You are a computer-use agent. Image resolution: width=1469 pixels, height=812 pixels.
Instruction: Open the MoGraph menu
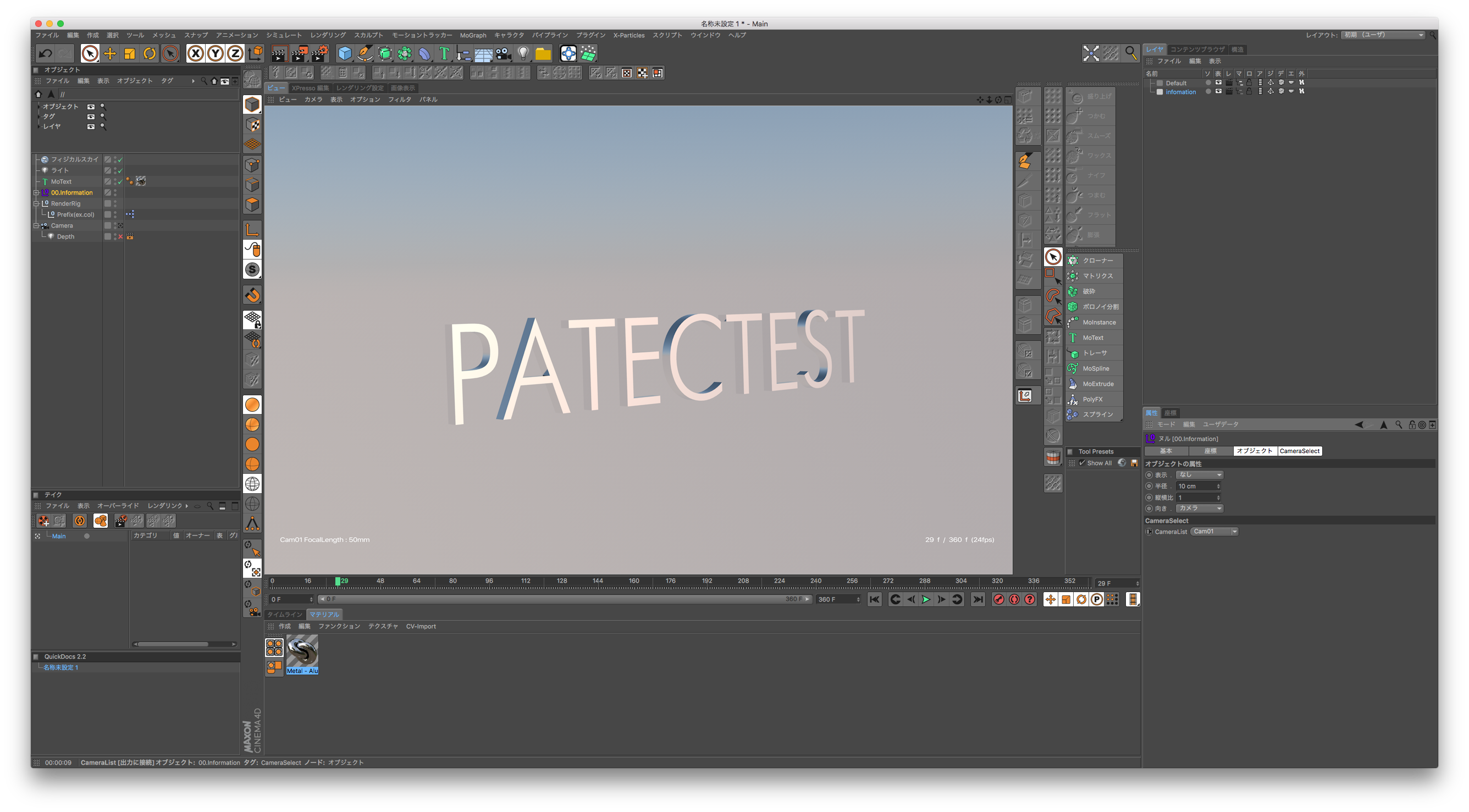pyautogui.click(x=473, y=35)
